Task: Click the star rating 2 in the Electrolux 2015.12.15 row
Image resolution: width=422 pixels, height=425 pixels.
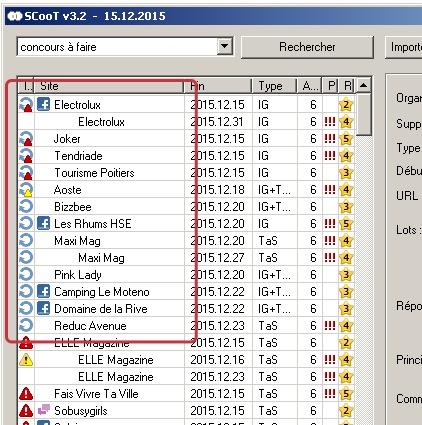Action: [x=346, y=105]
